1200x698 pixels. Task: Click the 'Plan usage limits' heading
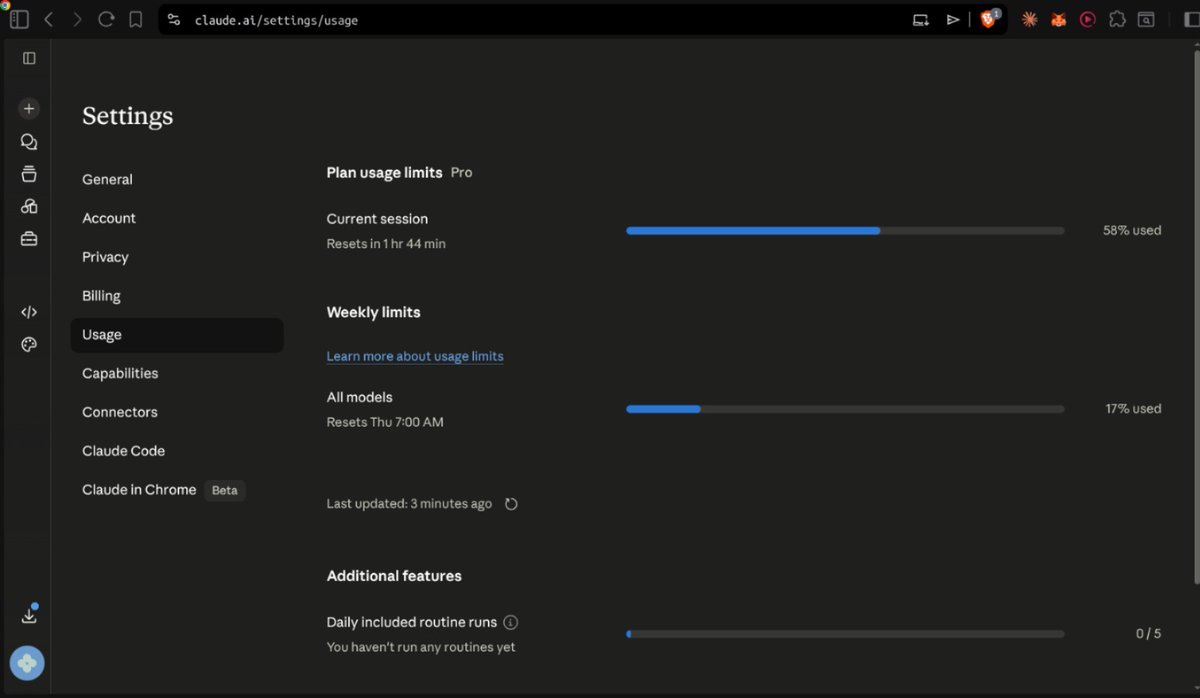point(384,172)
